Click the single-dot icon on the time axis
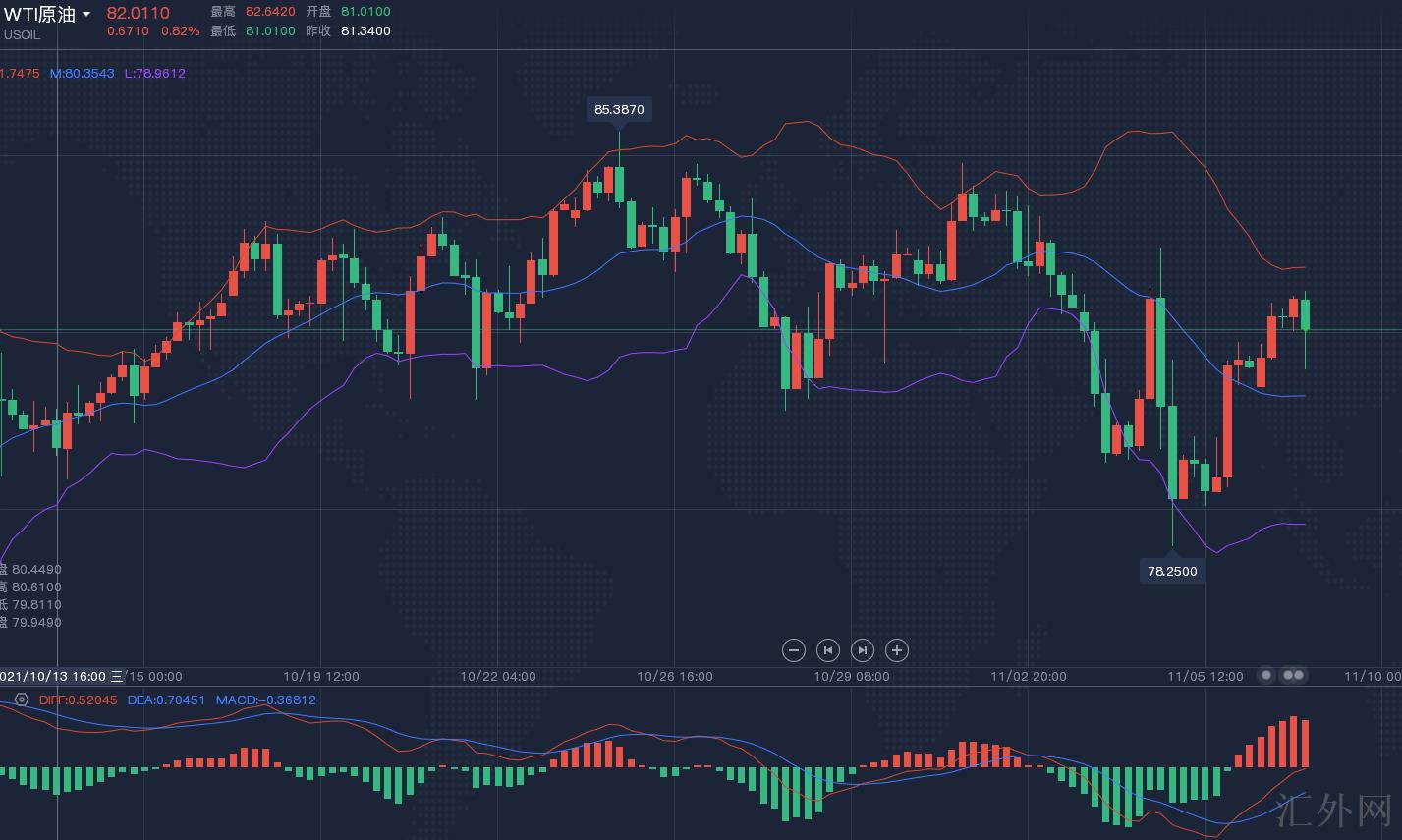Viewport: 1402px width, 840px height. click(x=1266, y=675)
